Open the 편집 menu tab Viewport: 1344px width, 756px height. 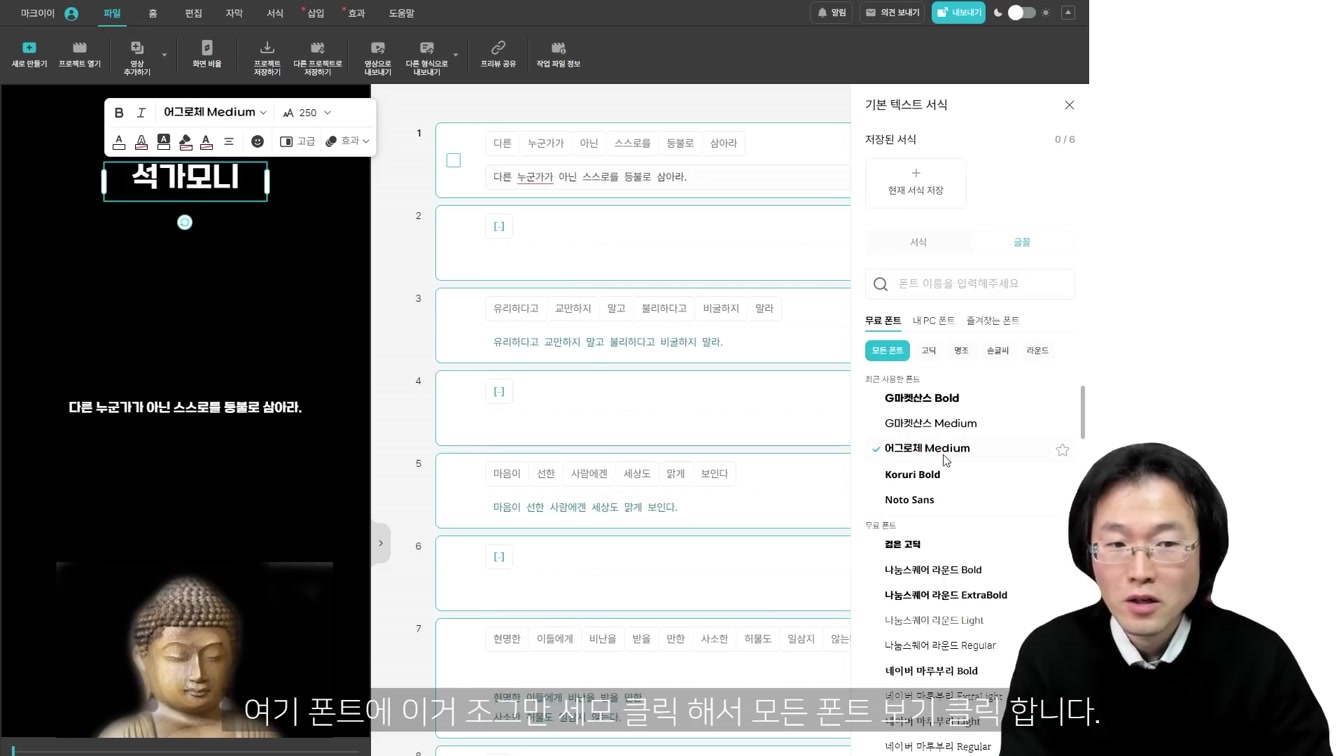point(193,13)
